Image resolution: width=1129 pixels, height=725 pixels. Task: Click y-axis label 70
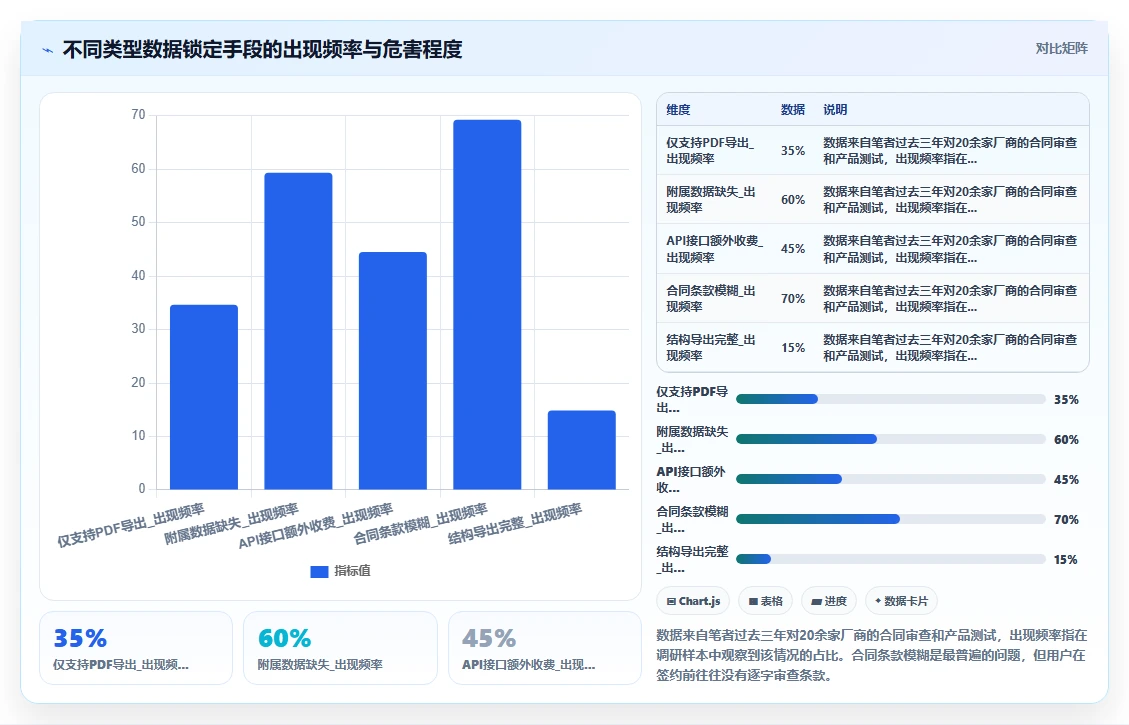point(138,114)
